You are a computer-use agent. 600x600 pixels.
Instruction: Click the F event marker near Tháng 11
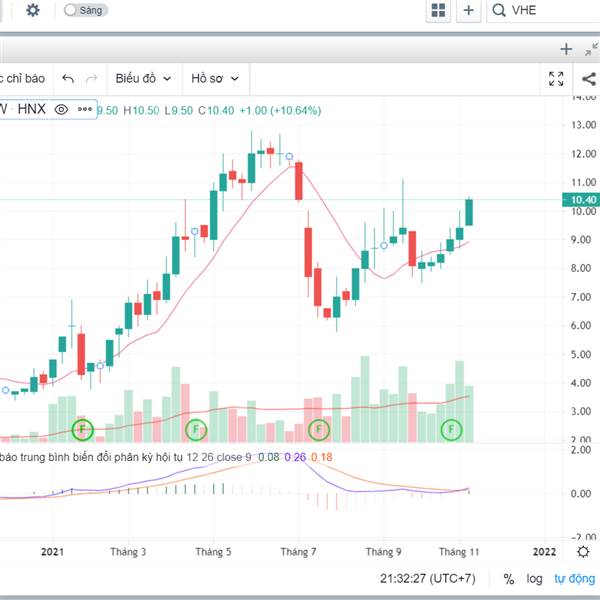tap(452, 429)
